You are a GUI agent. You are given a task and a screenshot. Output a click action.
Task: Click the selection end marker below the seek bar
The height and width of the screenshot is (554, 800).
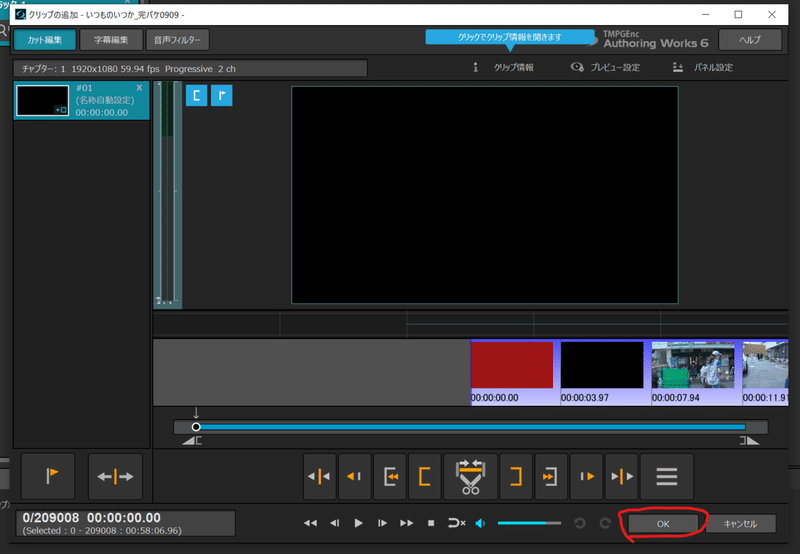tap(749, 441)
